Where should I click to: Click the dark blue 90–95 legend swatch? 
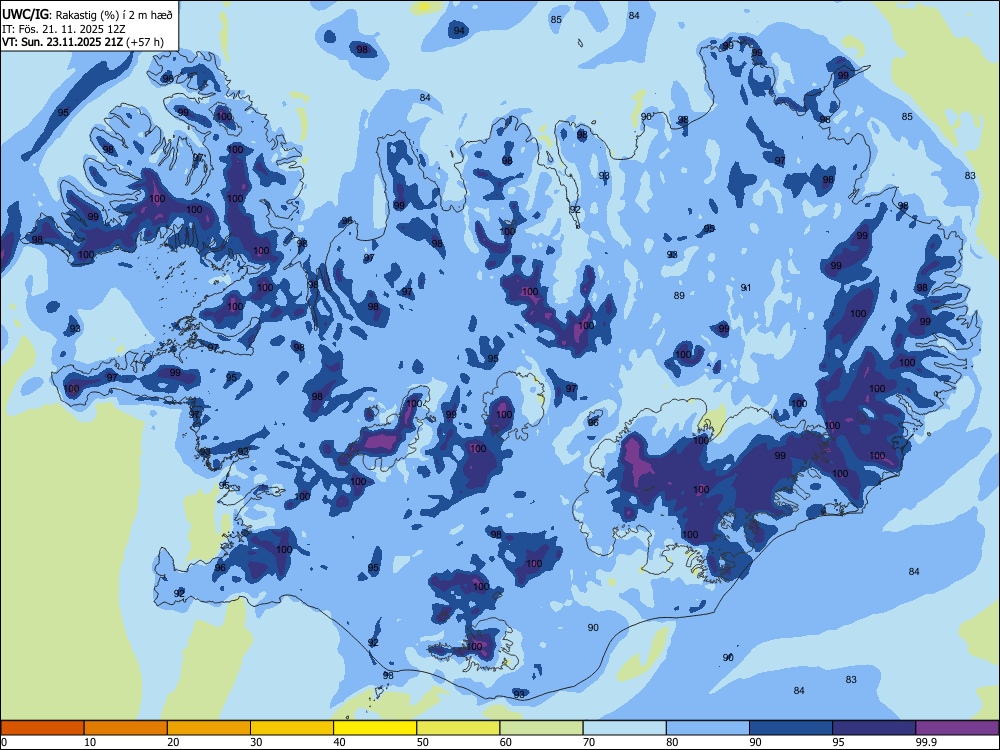point(791,728)
